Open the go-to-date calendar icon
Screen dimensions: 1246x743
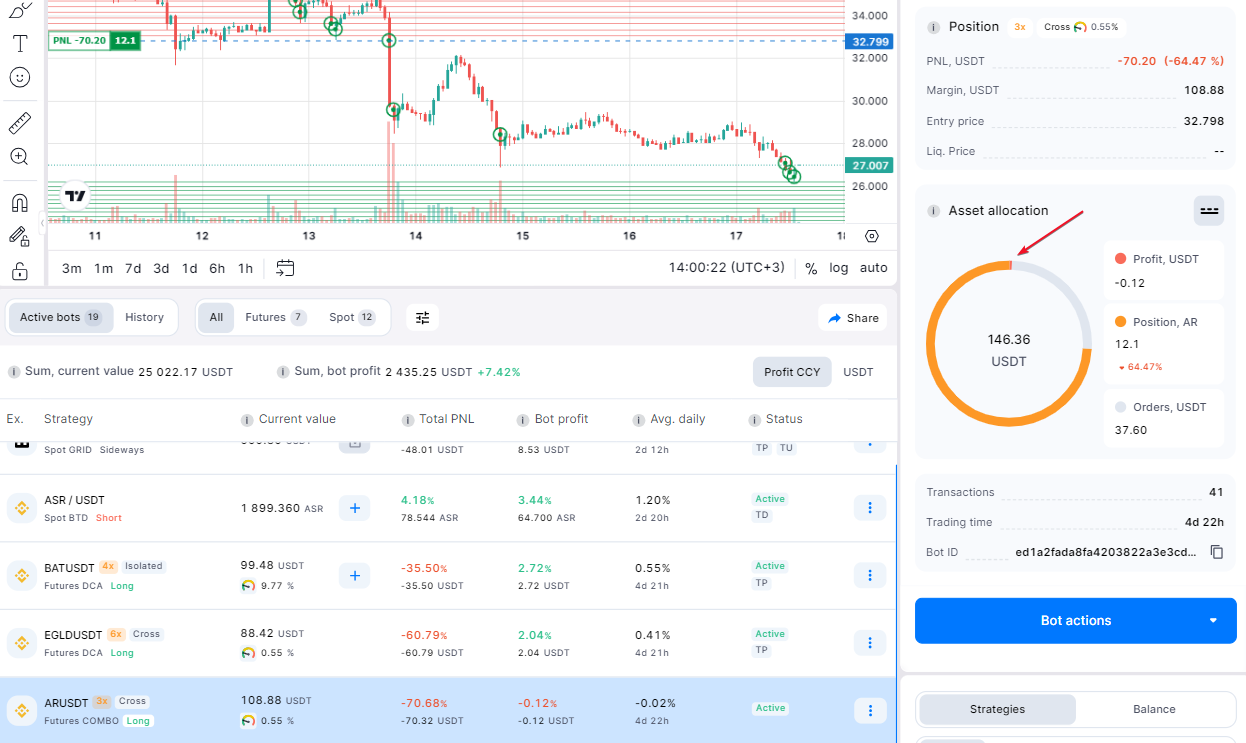(285, 268)
